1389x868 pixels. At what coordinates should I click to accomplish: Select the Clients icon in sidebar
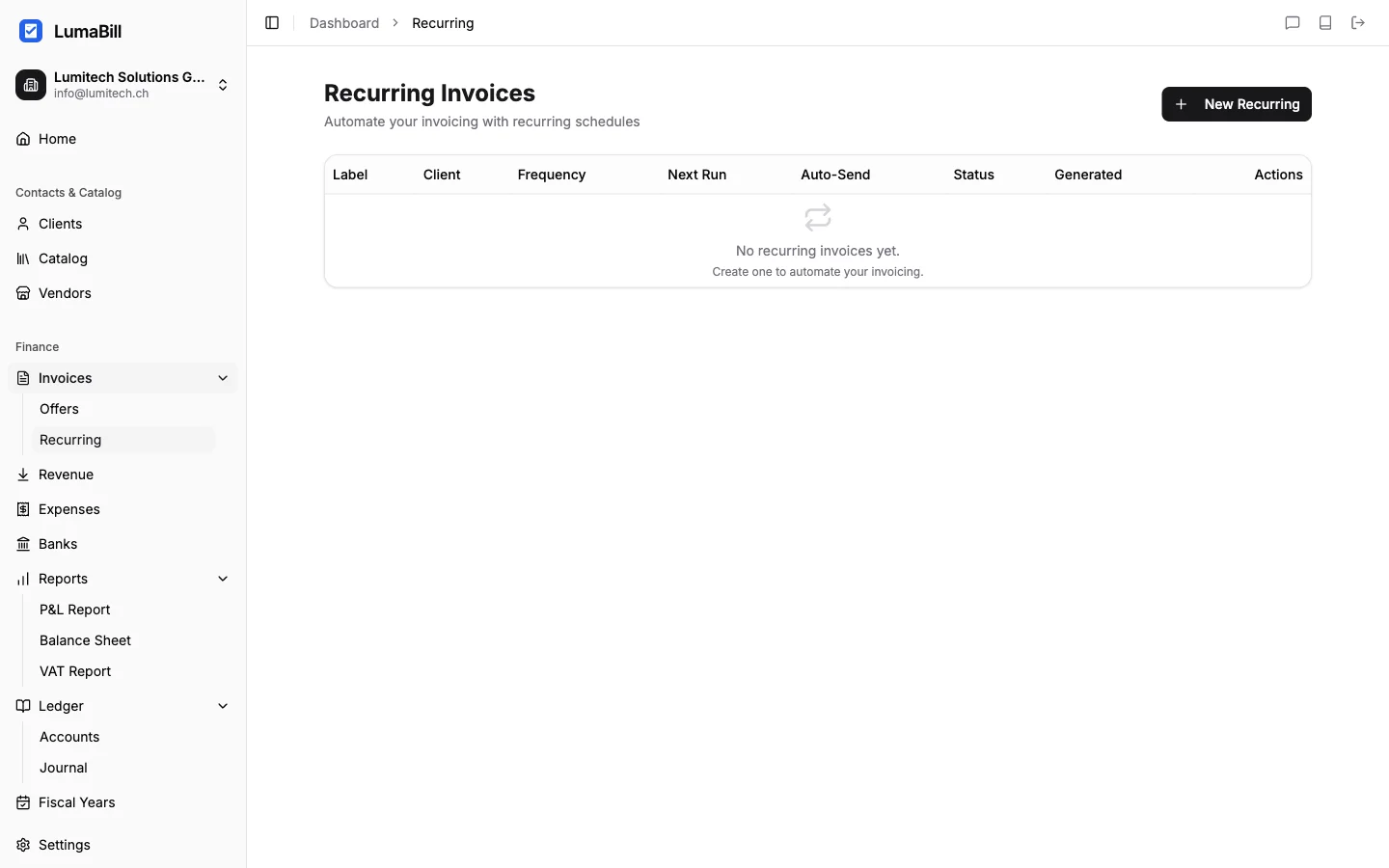22,224
